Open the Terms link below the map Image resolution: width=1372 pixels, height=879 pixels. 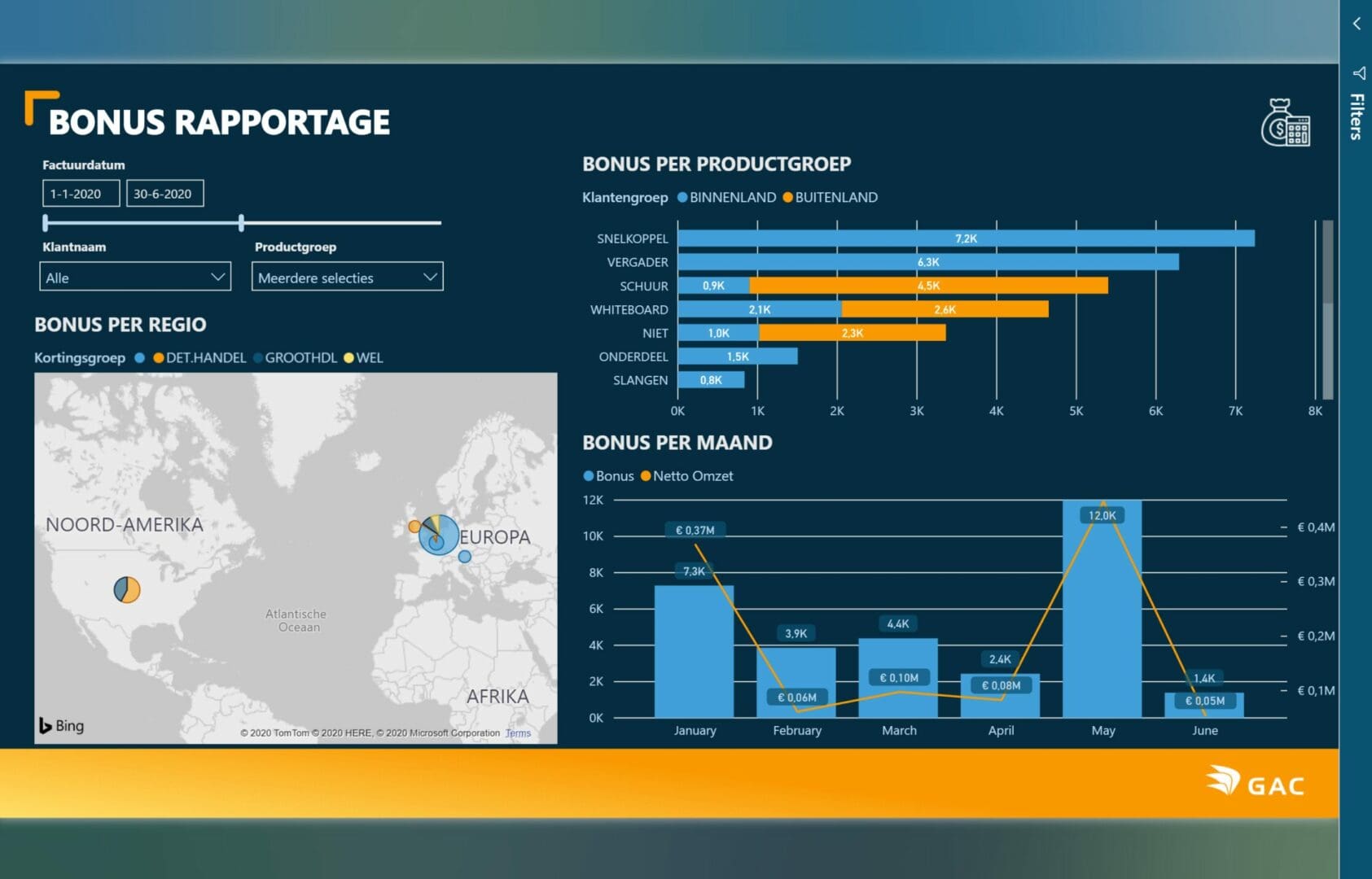pyautogui.click(x=517, y=732)
